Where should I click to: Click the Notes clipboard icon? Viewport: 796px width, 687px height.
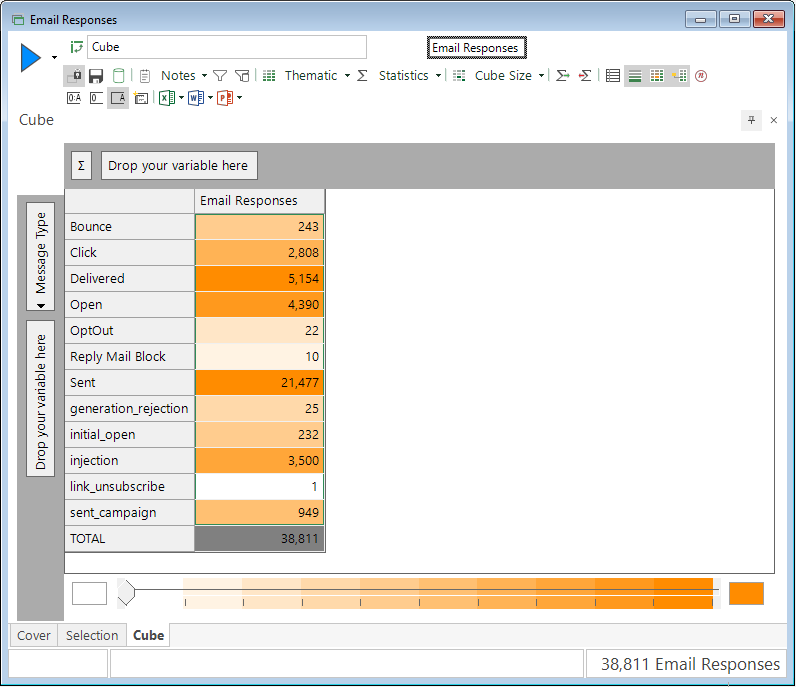[145, 76]
